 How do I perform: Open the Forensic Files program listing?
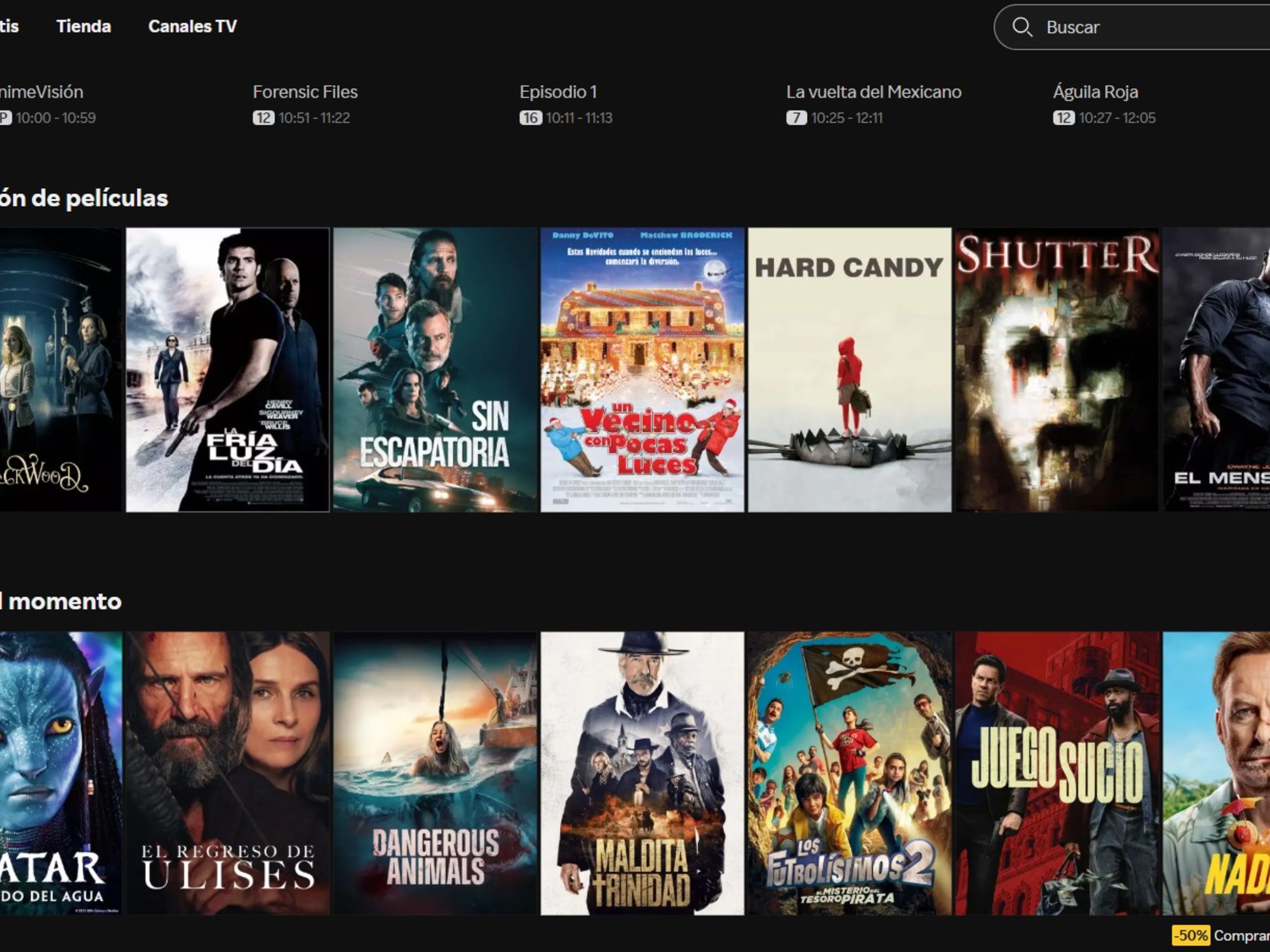[305, 92]
